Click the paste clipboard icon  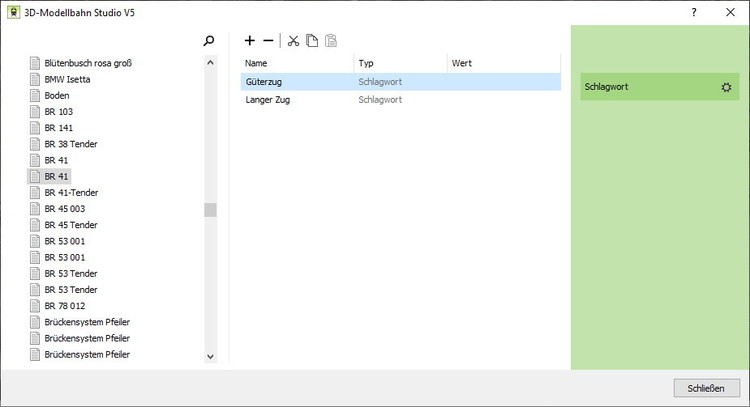tap(331, 41)
